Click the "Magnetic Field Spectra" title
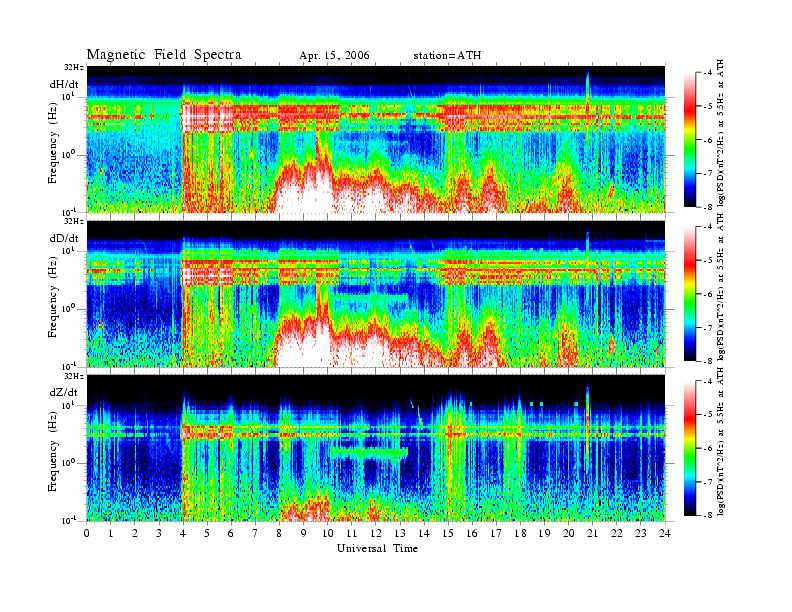The height and width of the screenshot is (612, 792). click(164, 55)
